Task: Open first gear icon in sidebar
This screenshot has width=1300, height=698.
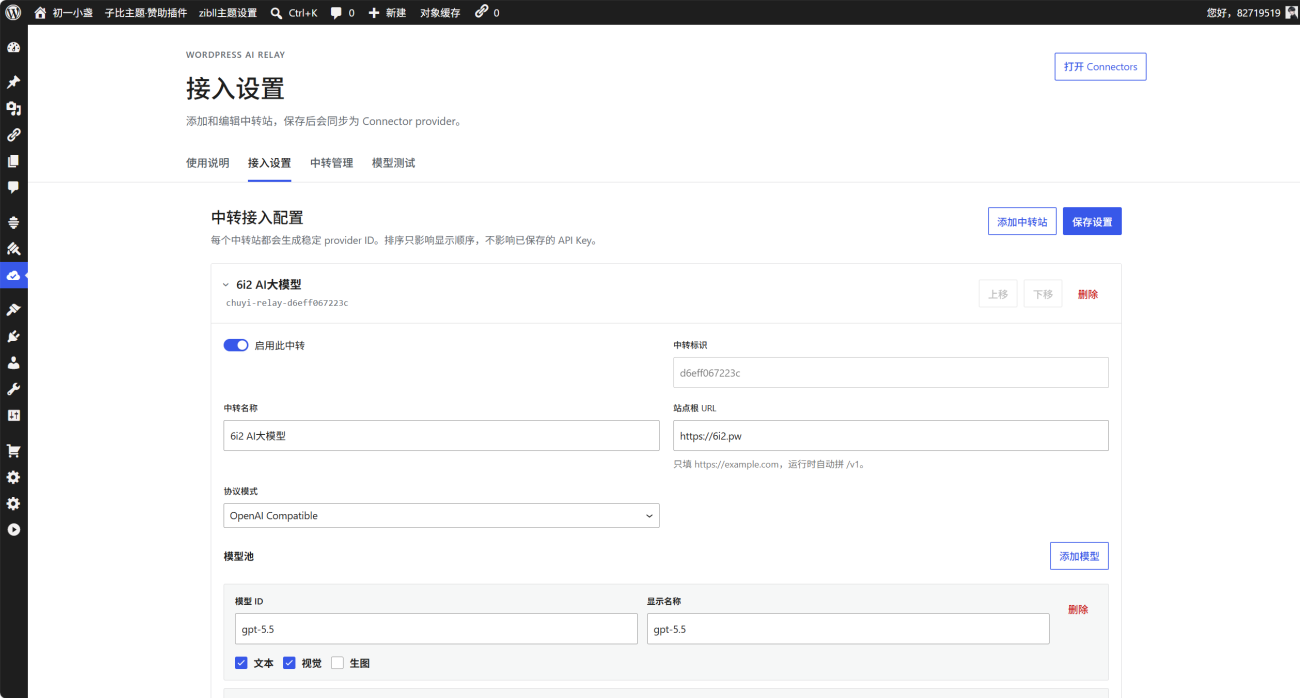Action: coord(14,477)
